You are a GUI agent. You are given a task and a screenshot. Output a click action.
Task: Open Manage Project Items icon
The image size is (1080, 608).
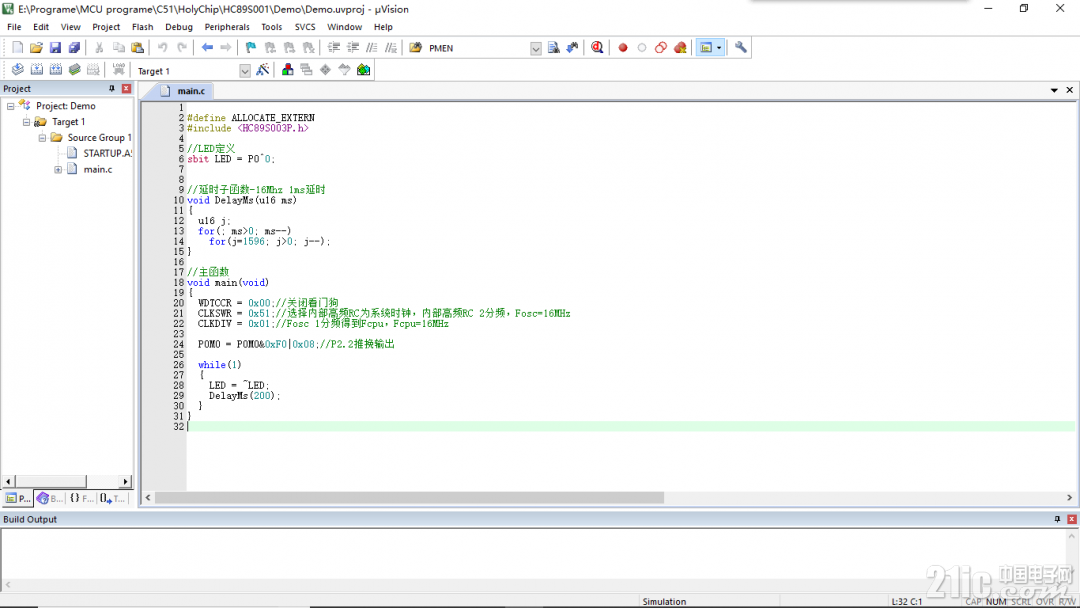pyautogui.click(x=287, y=70)
